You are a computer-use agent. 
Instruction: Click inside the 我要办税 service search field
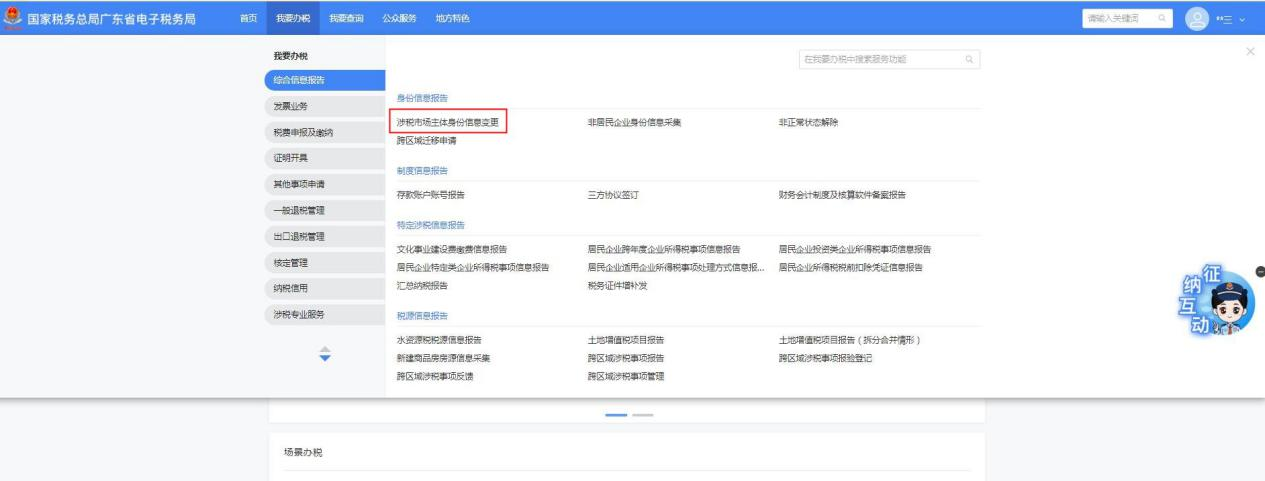pos(878,60)
